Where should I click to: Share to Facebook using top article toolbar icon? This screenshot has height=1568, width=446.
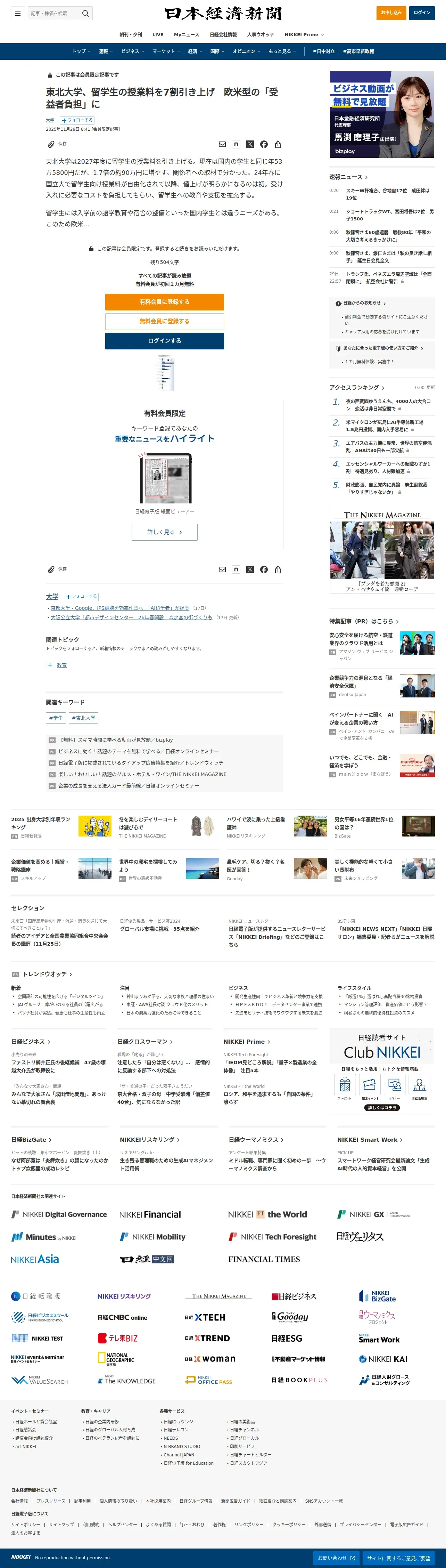pyautogui.click(x=264, y=144)
